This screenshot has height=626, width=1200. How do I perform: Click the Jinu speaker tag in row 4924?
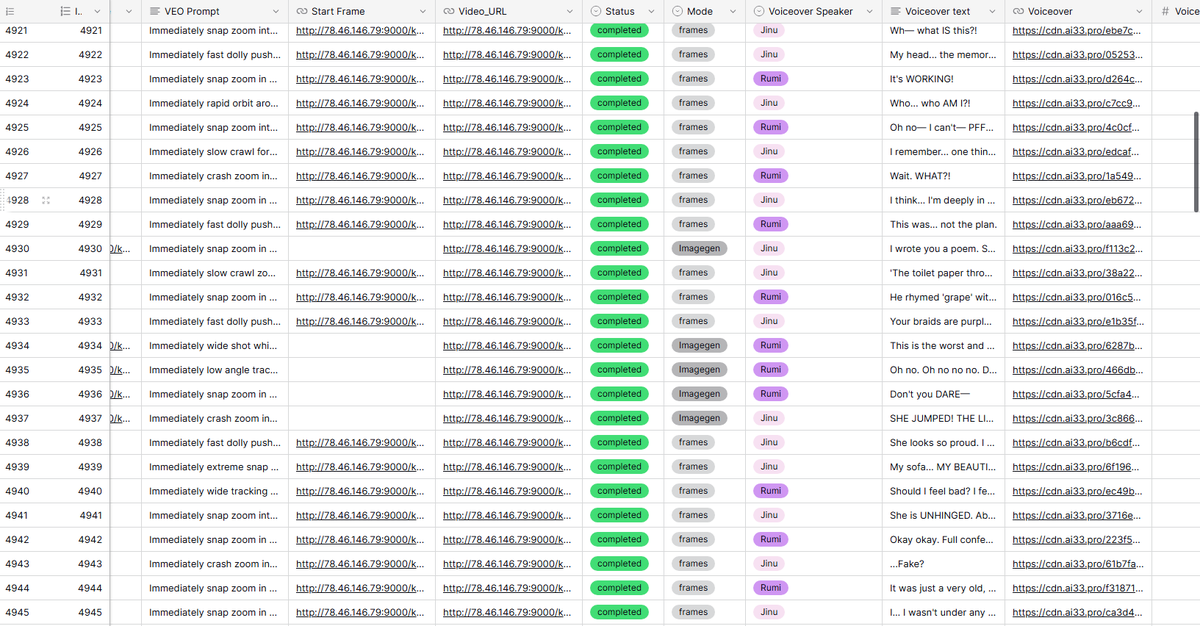(x=769, y=103)
